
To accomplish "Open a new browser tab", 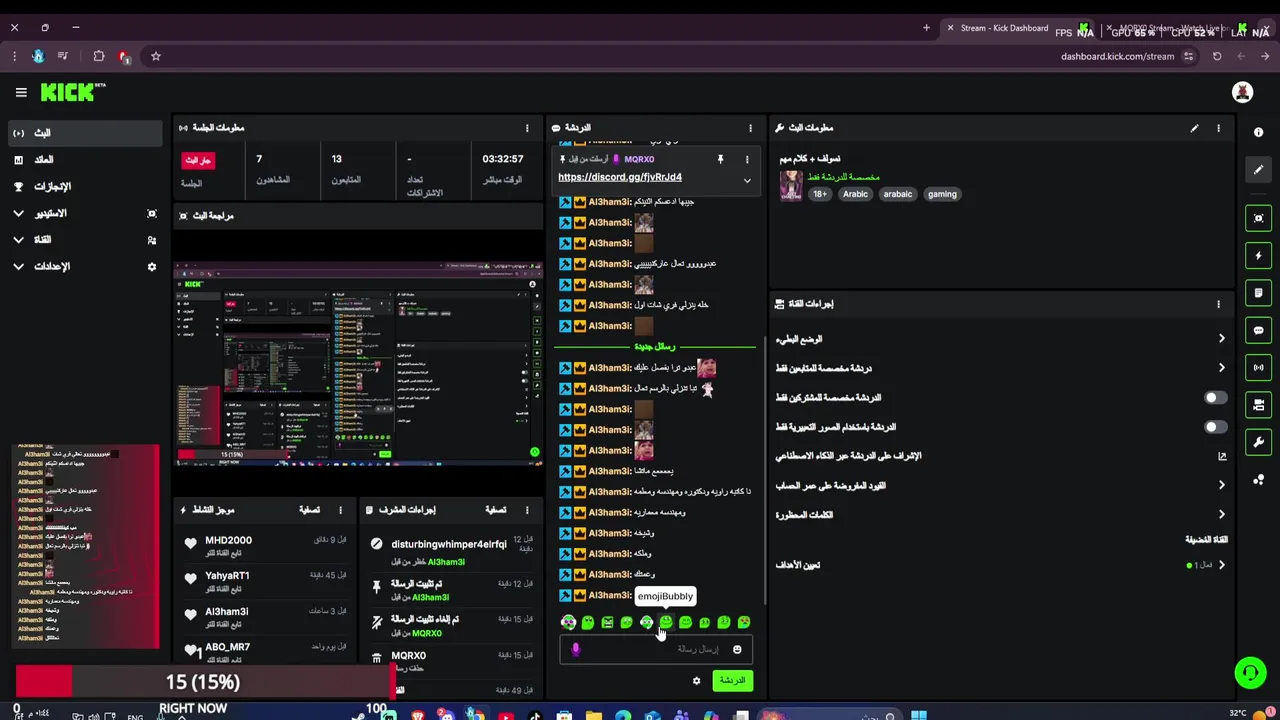I will [x=926, y=28].
